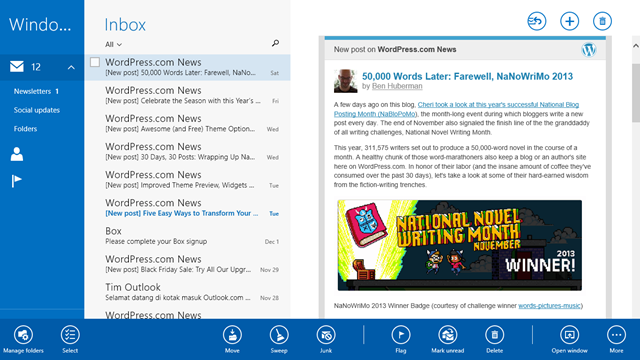Open Folders in the sidebar
640x360 pixels.
(25, 129)
